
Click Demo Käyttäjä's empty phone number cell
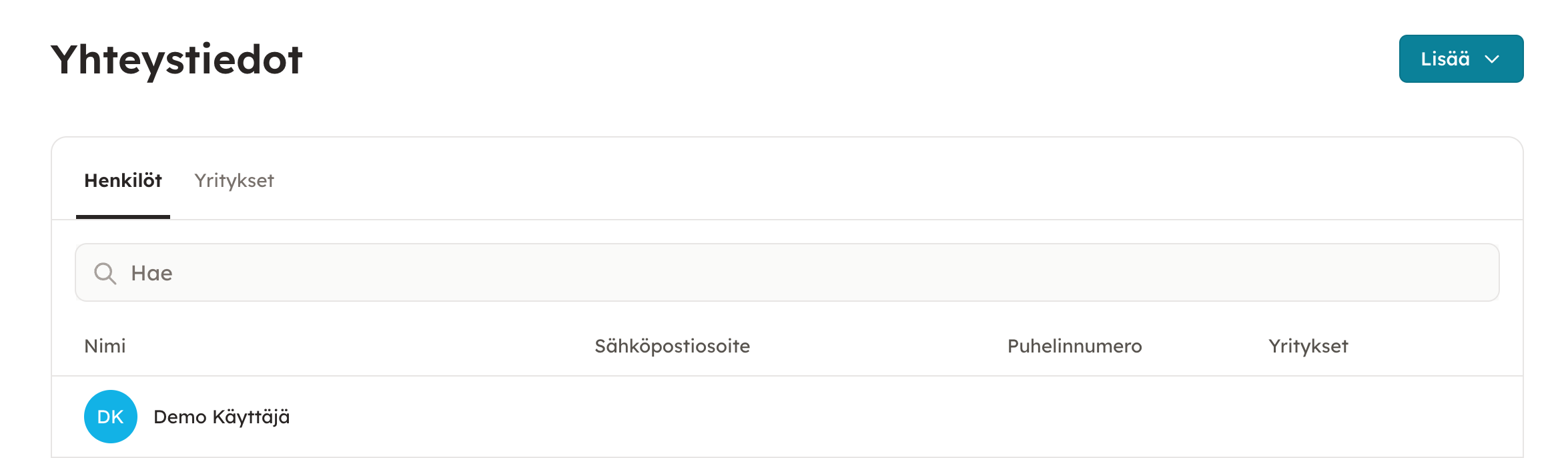click(1074, 417)
